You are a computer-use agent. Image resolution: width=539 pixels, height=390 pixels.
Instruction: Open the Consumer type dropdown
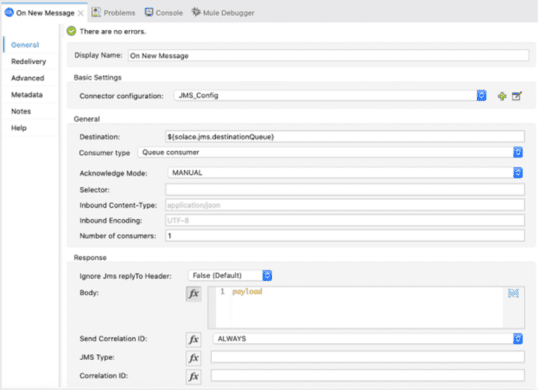[x=330, y=152]
